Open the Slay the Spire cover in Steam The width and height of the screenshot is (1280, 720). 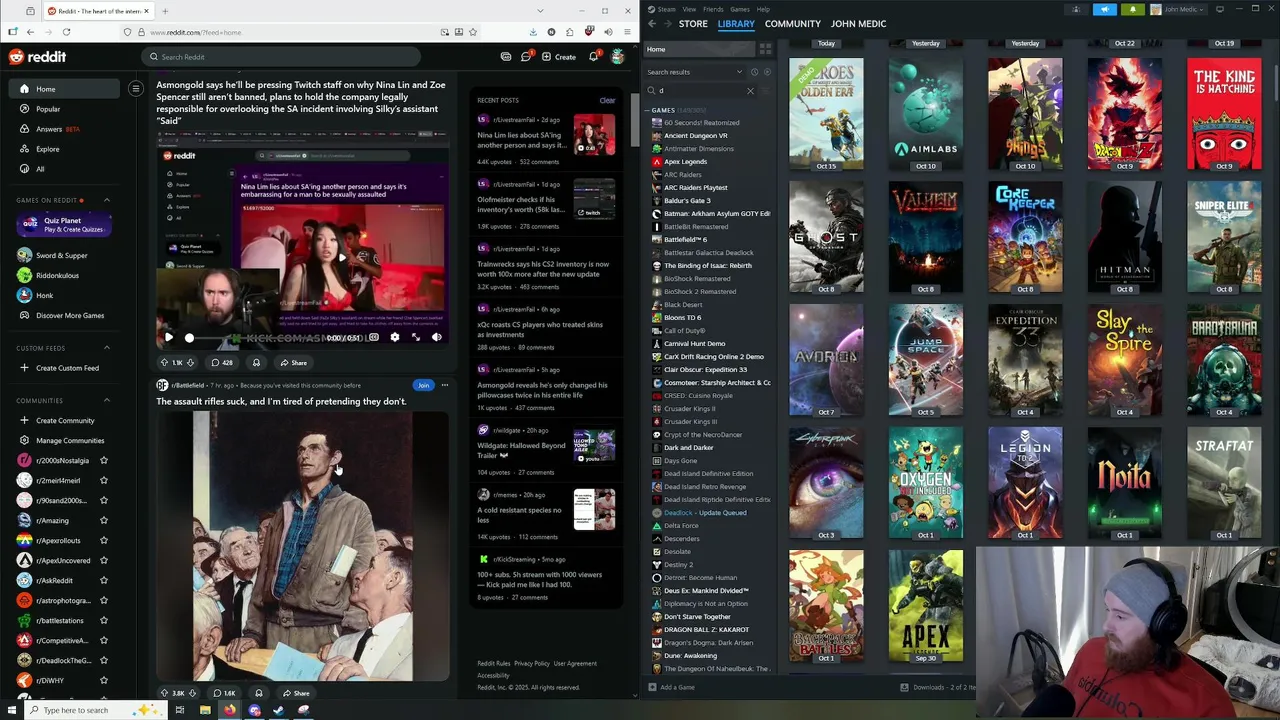1125,360
